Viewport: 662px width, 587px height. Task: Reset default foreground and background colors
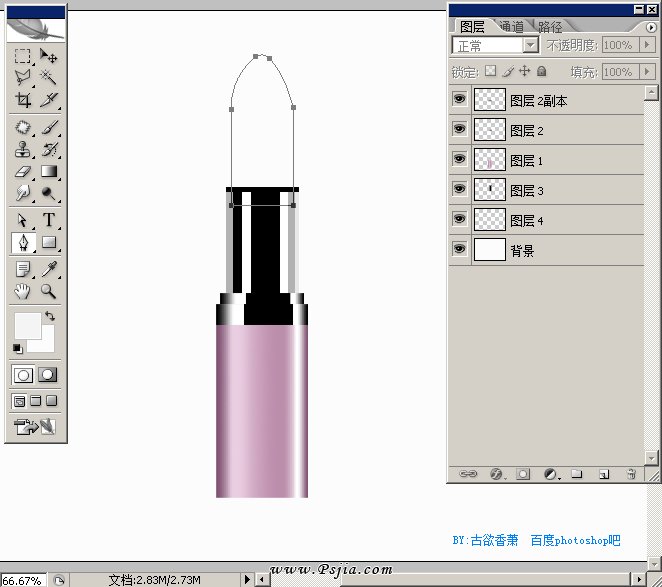point(17,348)
